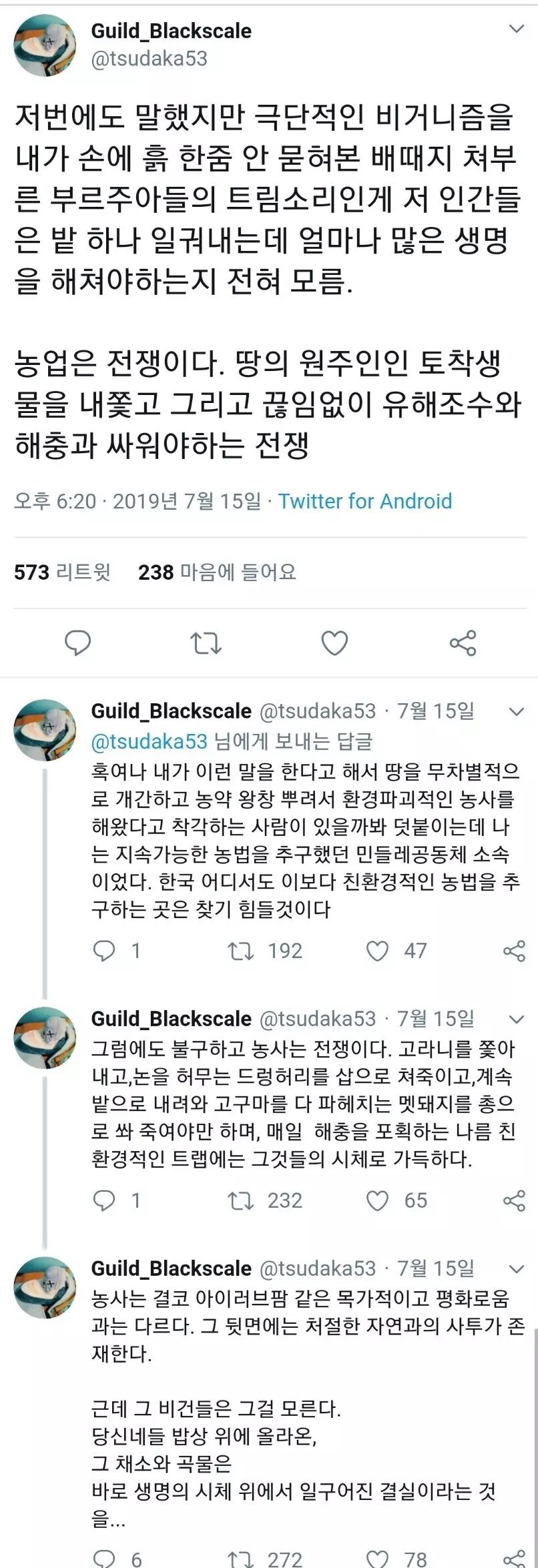This screenshot has width=538, height=1568.
Task: Expand options for second reply tweet
Action: pos(517,1019)
